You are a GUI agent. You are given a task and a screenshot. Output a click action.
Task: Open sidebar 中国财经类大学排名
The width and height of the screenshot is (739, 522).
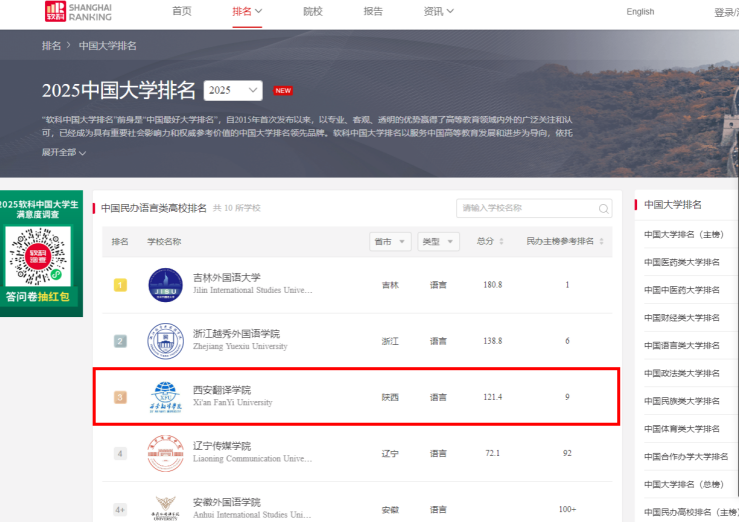[x=682, y=318]
